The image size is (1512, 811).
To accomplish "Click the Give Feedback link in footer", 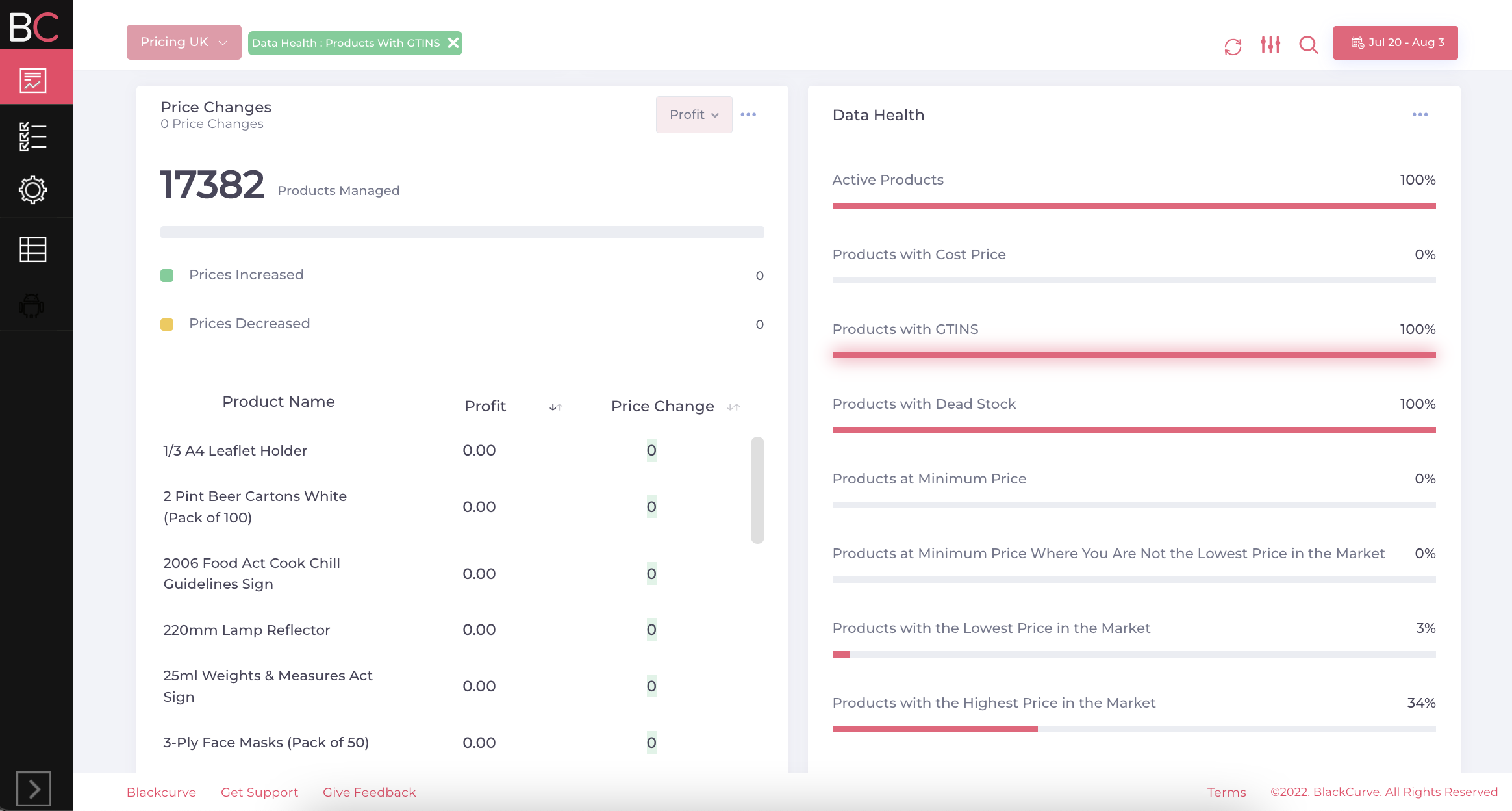I will [x=369, y=792].
